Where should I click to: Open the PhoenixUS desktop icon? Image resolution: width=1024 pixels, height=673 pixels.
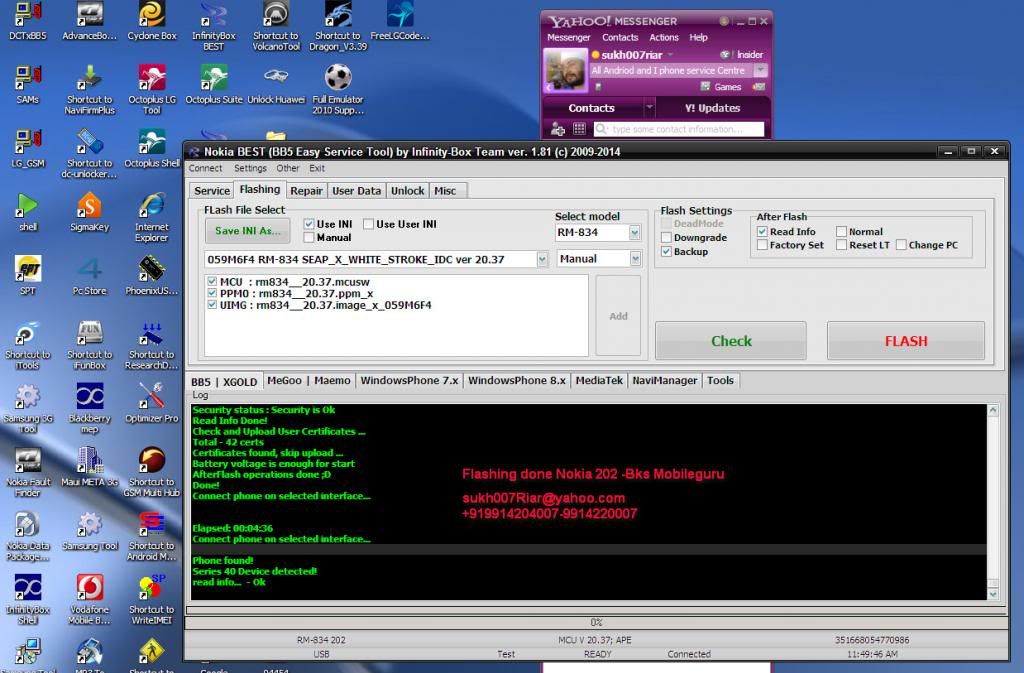[152, 275]
